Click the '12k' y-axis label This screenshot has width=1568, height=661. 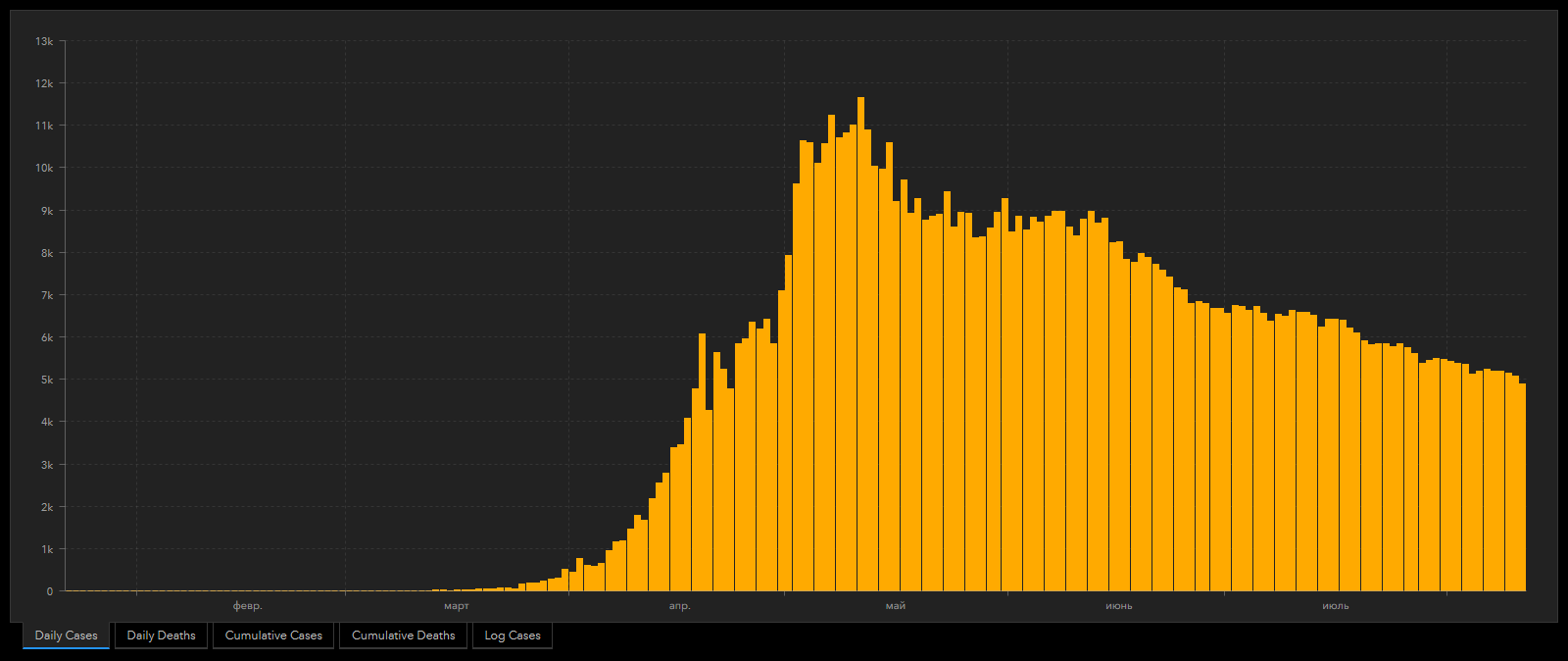44,83
